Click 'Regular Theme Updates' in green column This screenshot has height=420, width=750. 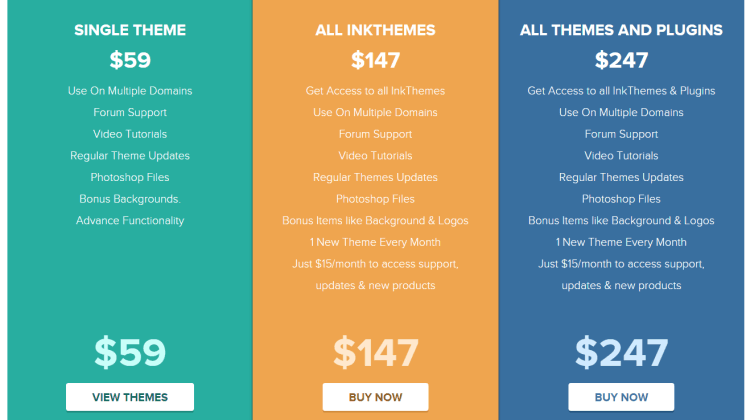[x=130, y=155]
